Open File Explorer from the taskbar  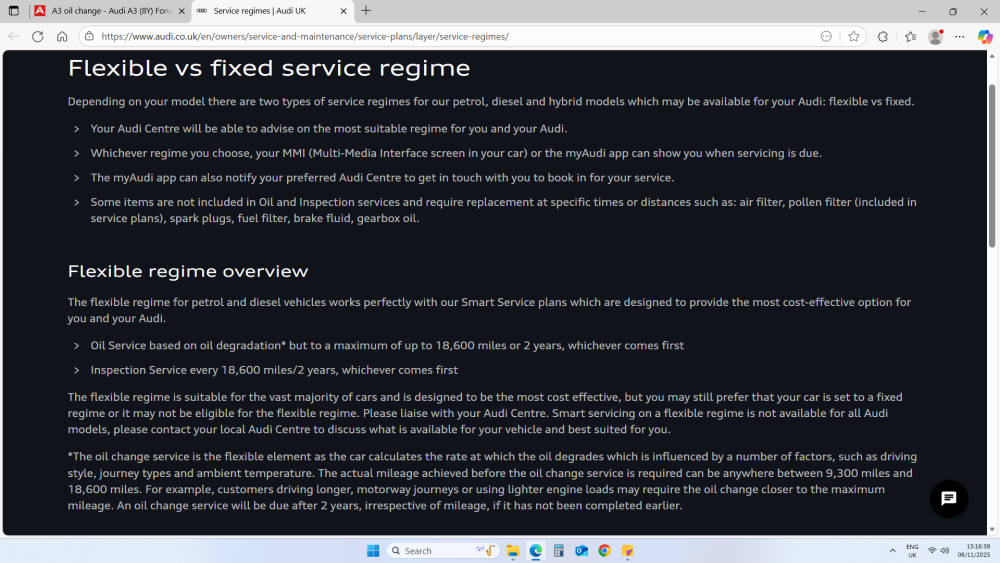pyautogui.click(x=513, y=551)
